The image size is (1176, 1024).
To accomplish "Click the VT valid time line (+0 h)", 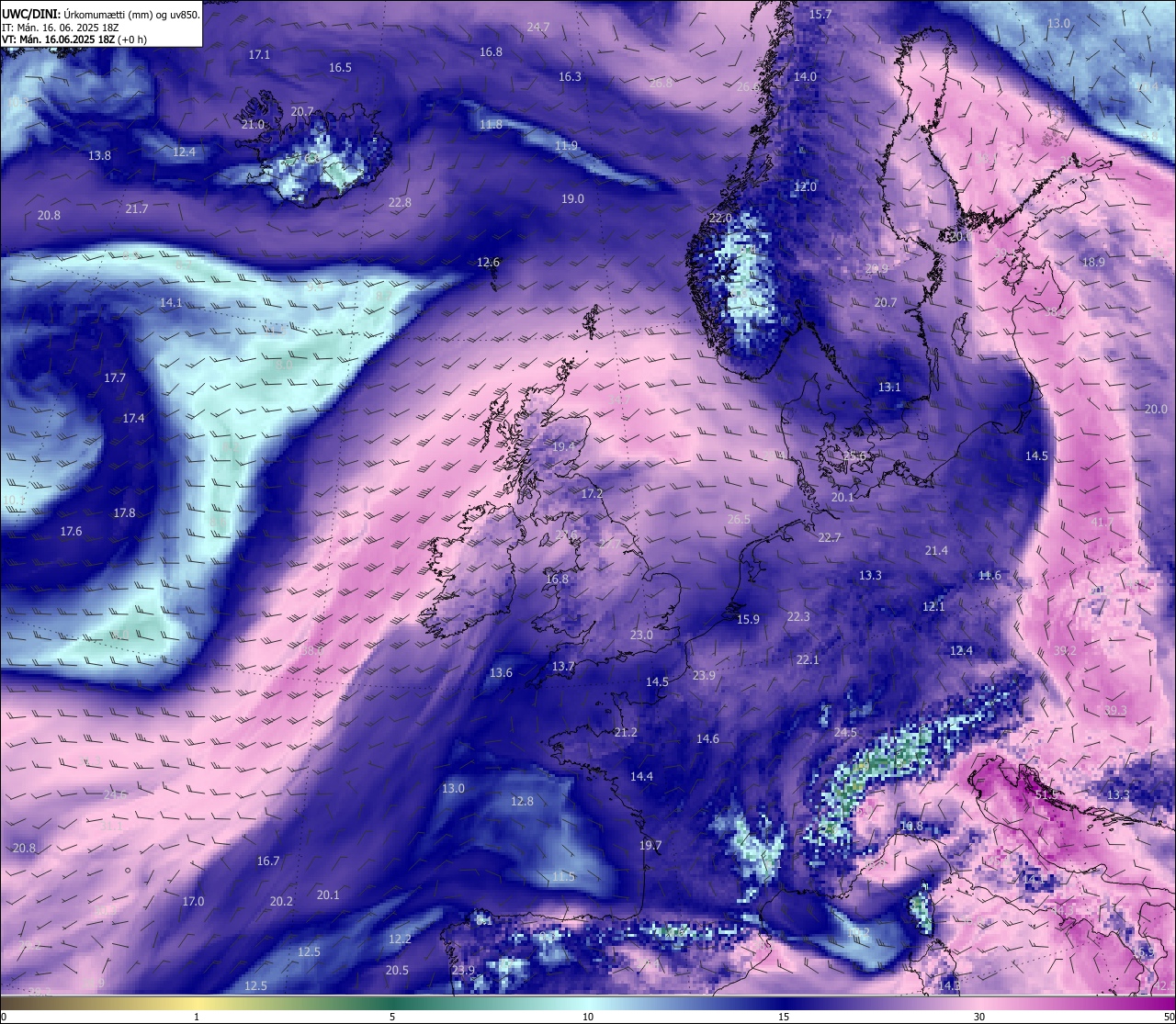I will click(x=74, y=39).
